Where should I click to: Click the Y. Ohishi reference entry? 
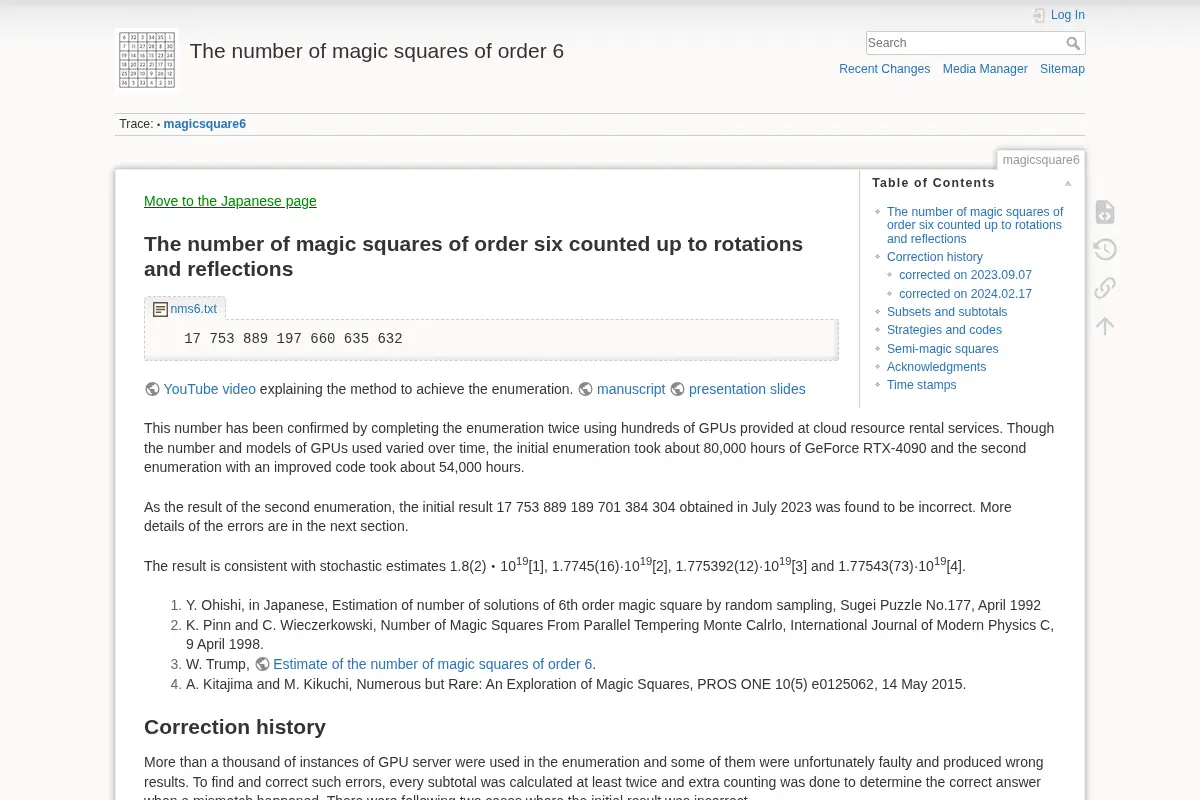(613, 605)
